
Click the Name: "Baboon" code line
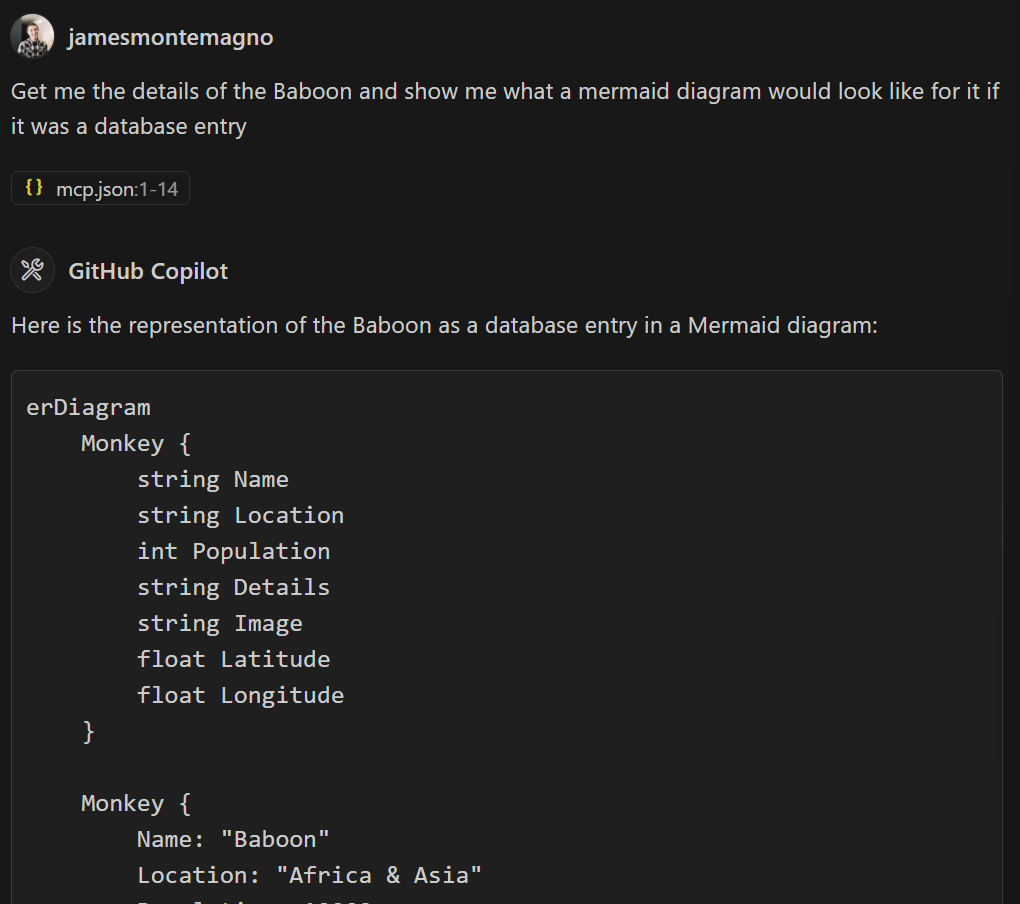pyautogui.click(x=233, y=840)
